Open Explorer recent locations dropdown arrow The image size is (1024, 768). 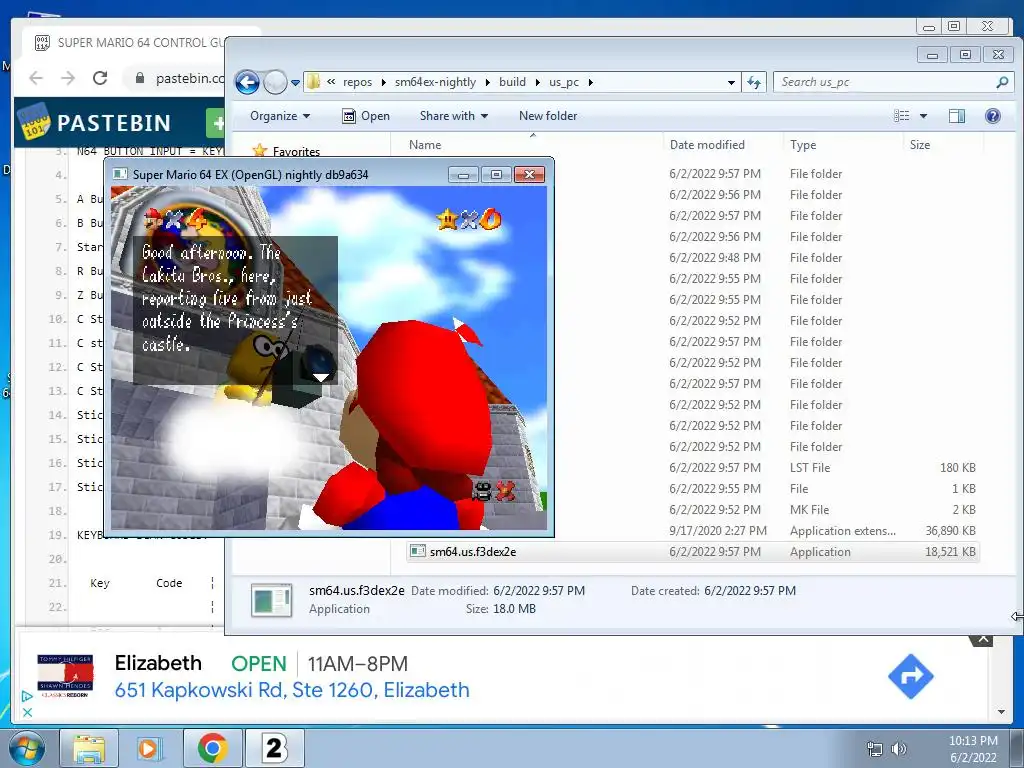295,83
